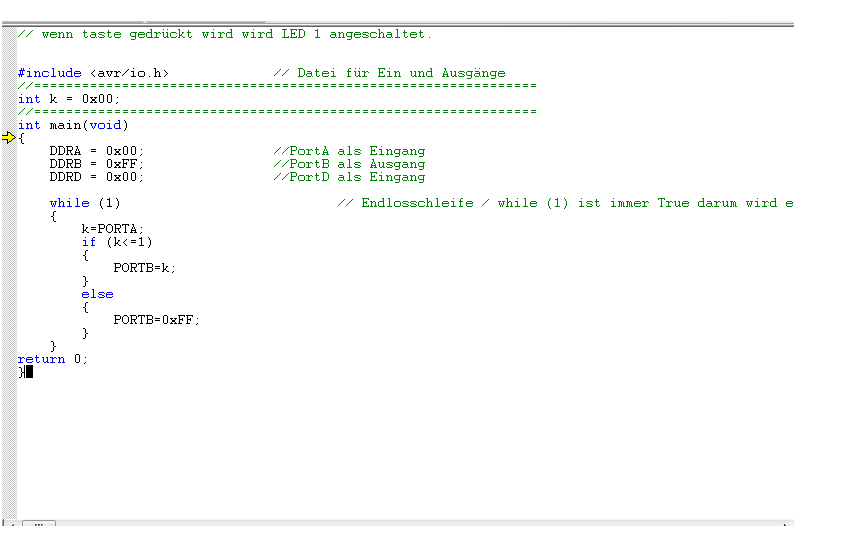Click the horizontal scrollbar thumb at bottom

(x=39, y=523)
